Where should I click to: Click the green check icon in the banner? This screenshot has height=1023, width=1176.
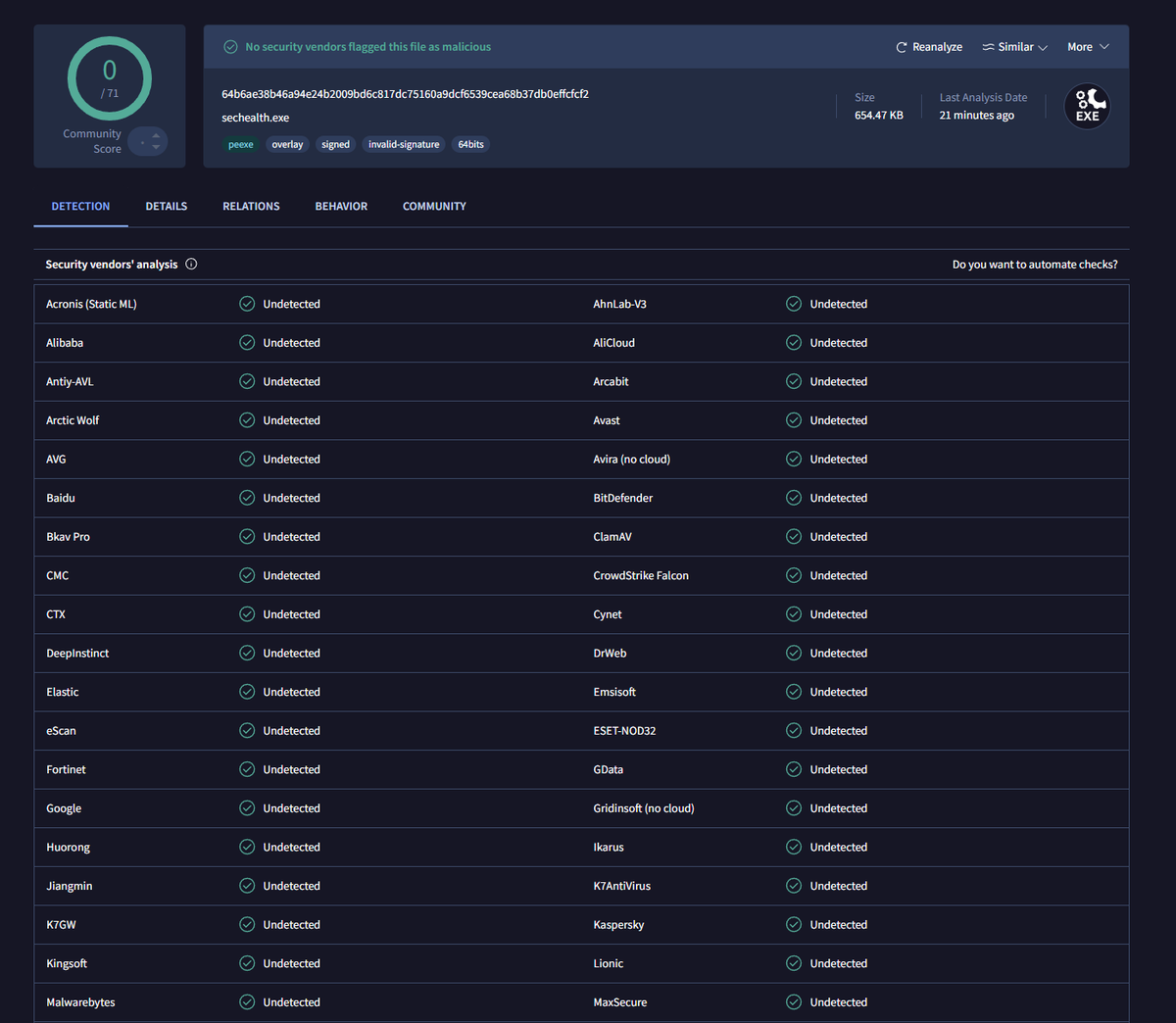tap(230, 47)
